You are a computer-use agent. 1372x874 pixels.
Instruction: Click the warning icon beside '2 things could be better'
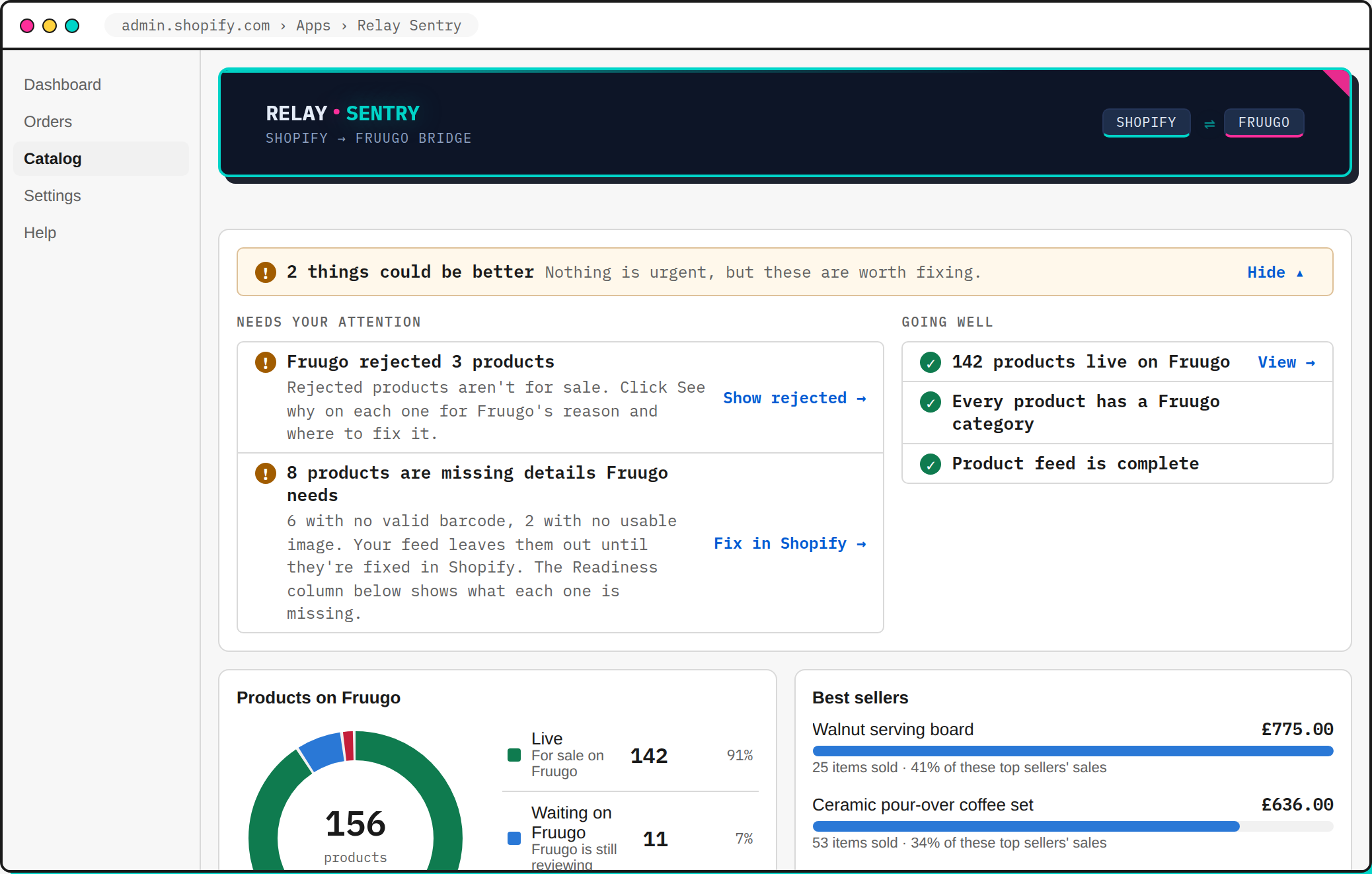click(266, 272)
